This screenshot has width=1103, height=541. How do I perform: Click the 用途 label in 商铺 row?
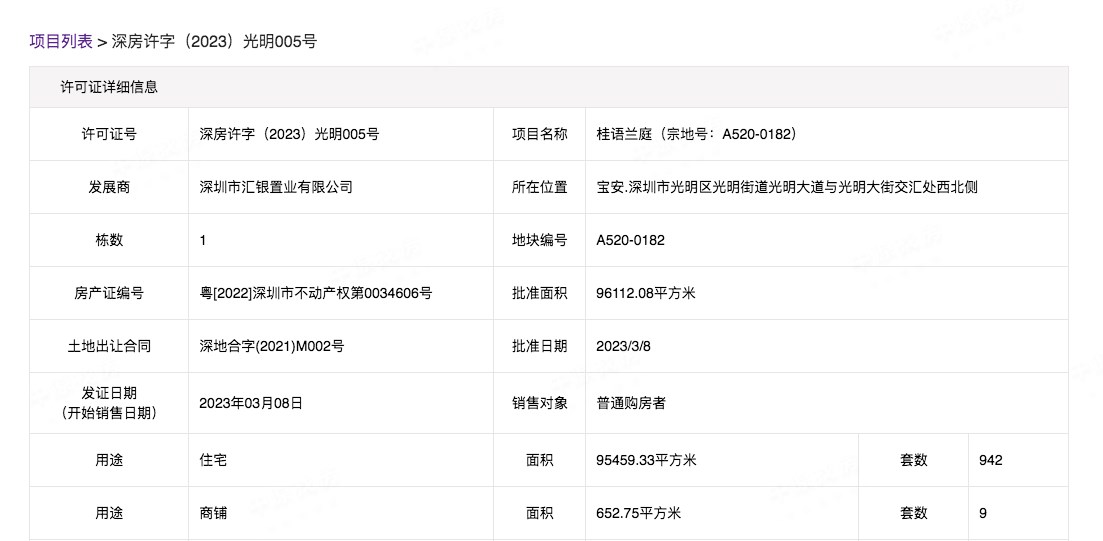(109, 513)
